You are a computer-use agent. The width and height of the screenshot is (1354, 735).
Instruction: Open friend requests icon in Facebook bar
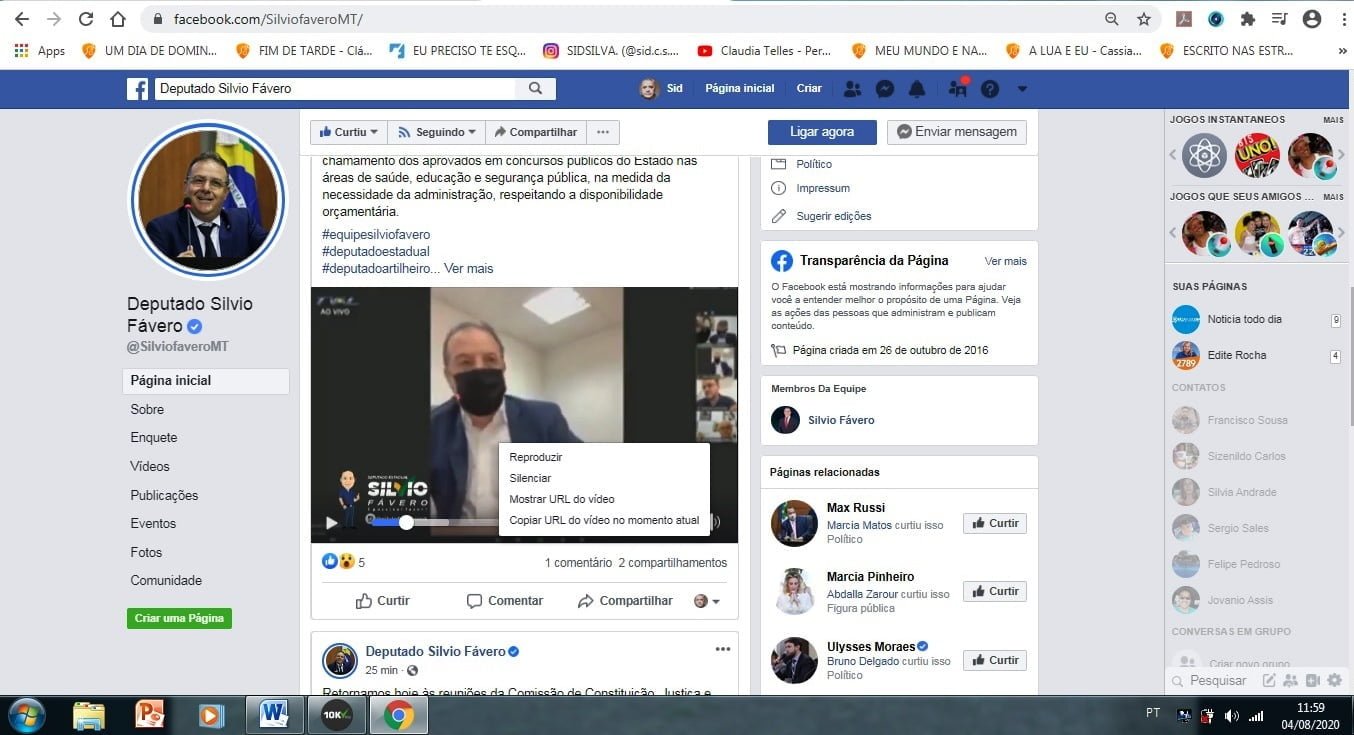tap(852, 89)
